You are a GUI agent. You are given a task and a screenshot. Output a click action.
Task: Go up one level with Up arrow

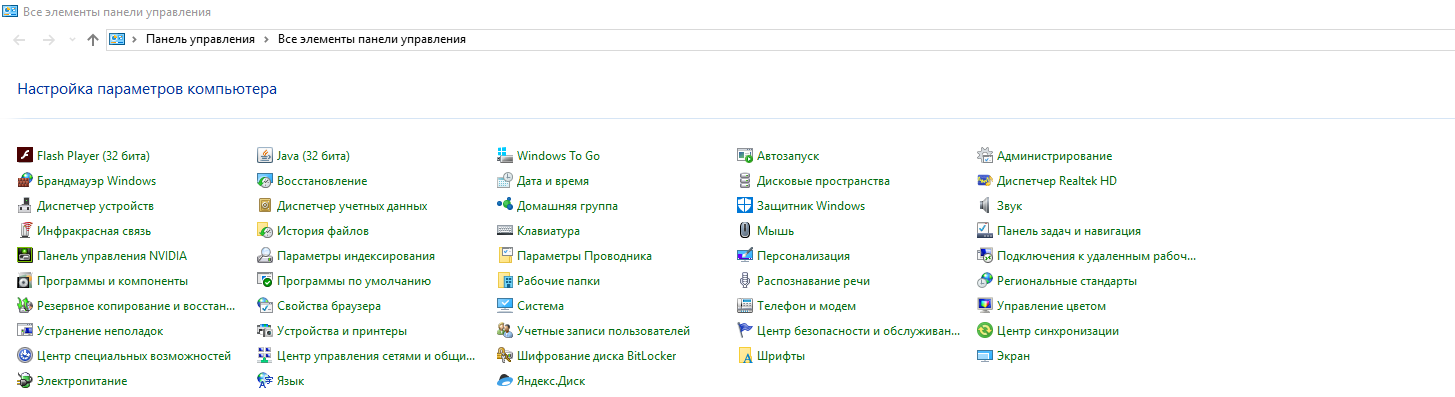tap(93, 40)
